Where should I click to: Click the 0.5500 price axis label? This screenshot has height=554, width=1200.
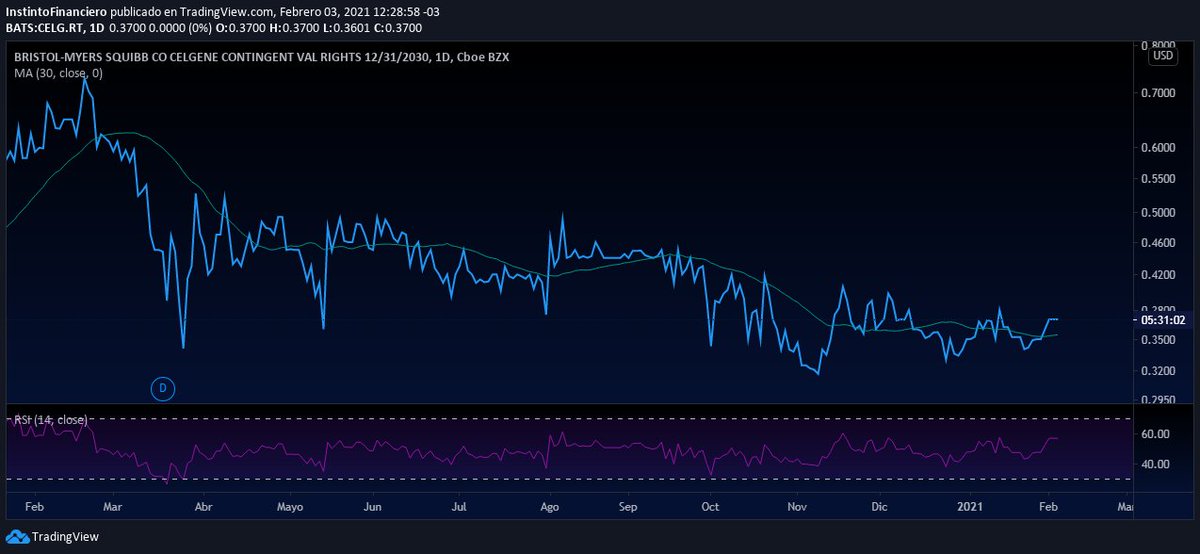point(1159,179)
